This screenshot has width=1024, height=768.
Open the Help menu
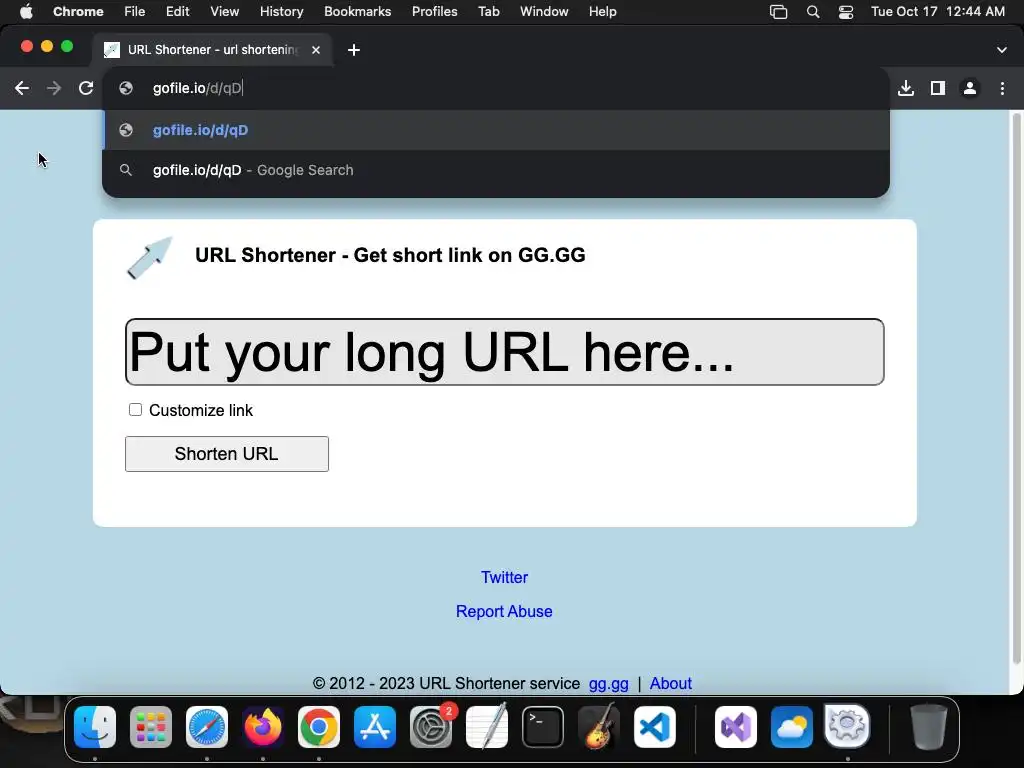coord(603,12)
